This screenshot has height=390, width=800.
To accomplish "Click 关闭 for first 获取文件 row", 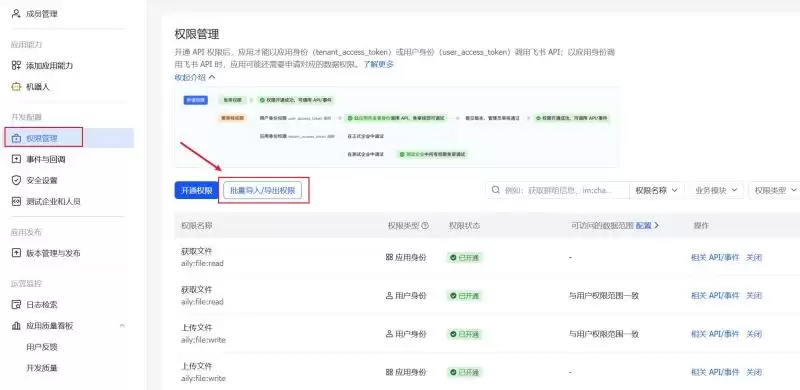I will coord(754,257).
